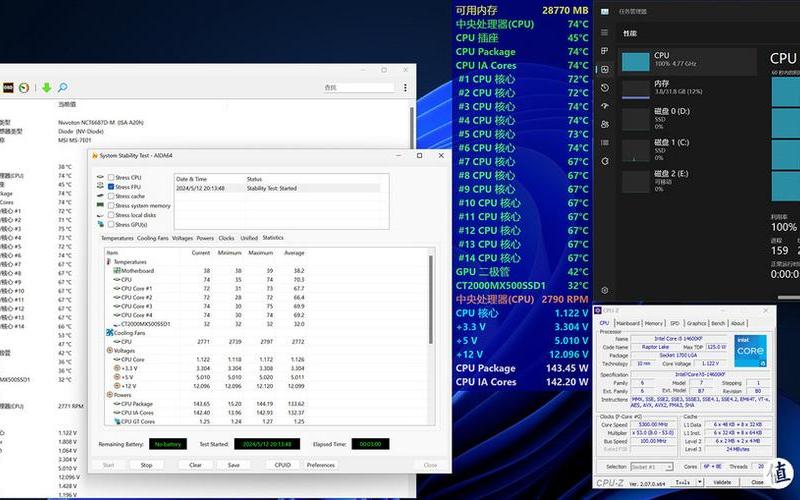The width and height of the screenshot is (800, 500).
Task: Click the green down-arrow update icon in AIDA64
Action: (46, 88)
